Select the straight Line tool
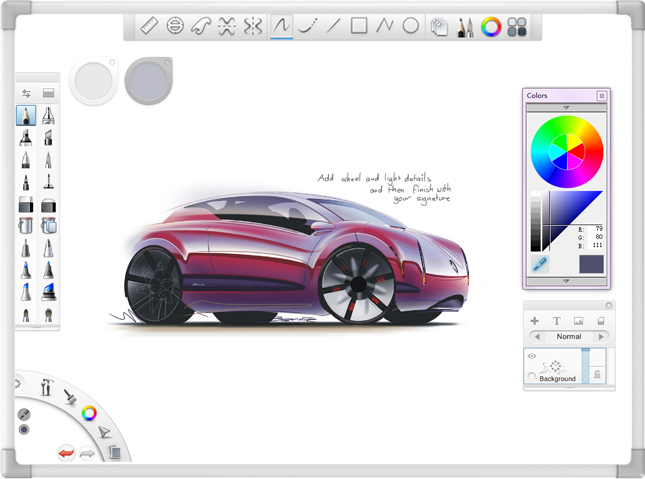 point(334,26)
